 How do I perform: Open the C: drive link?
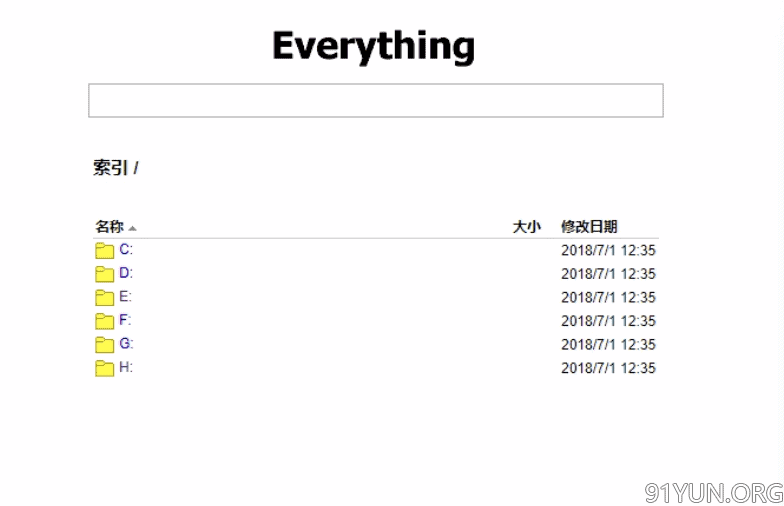pos(126,249)
